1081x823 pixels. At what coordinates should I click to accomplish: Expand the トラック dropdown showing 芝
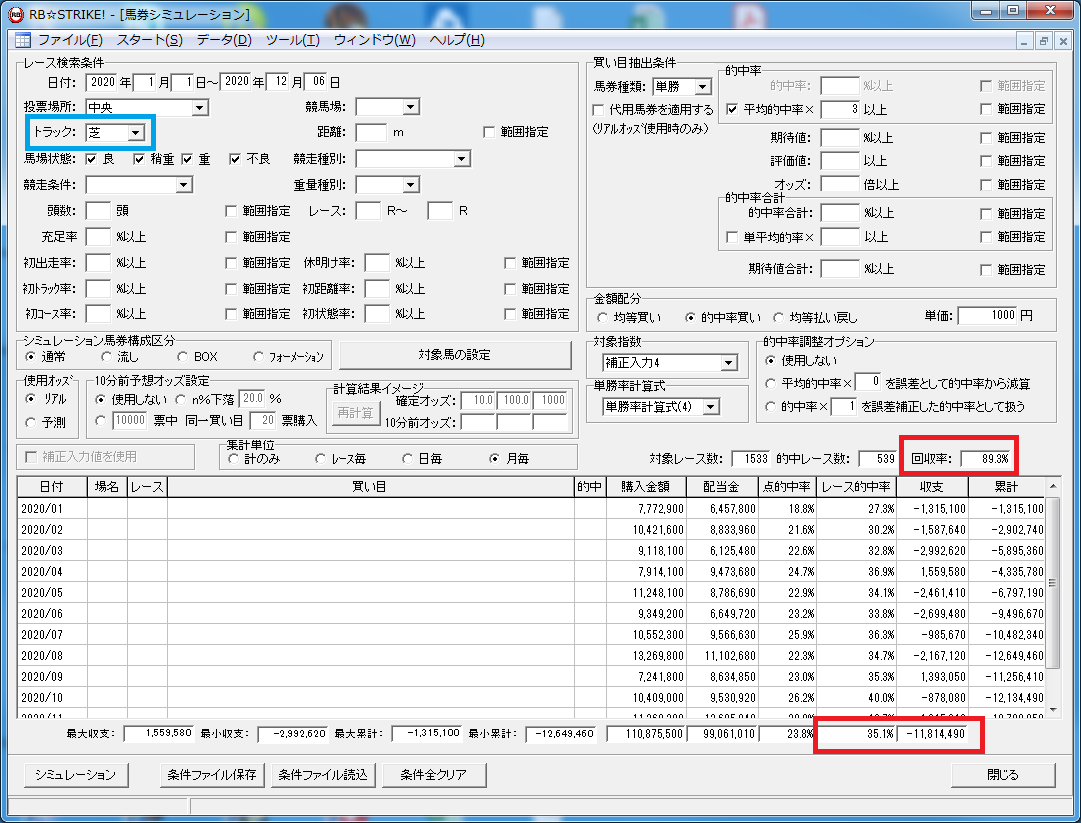pos(136,132)
